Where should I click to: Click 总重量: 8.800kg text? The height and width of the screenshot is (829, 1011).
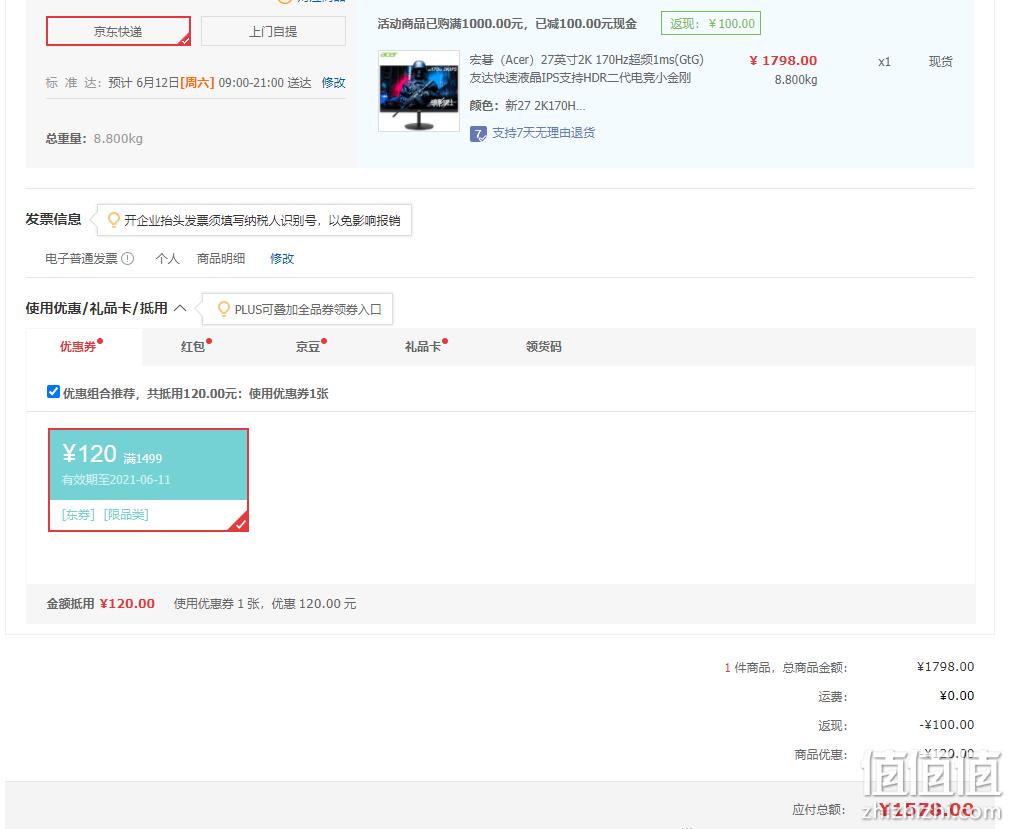(x=94, y=139)
